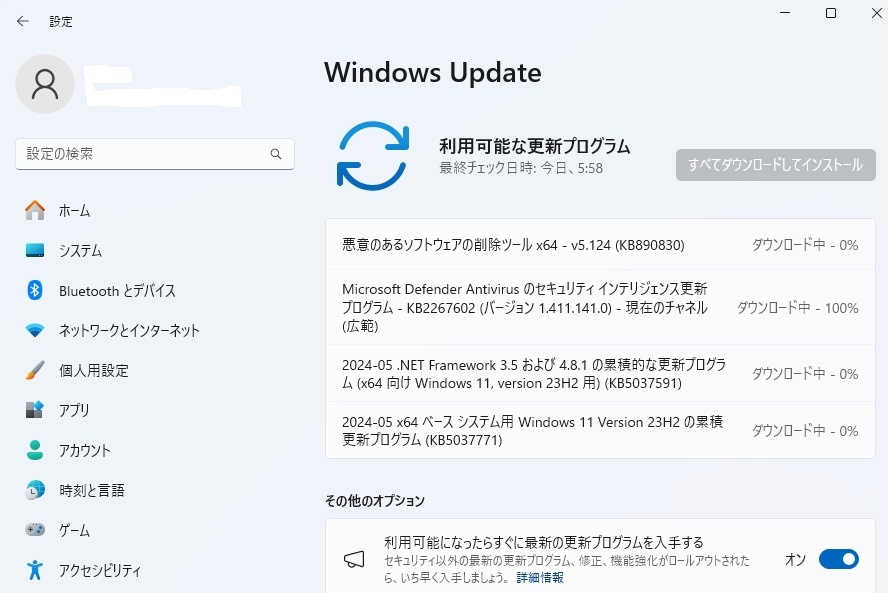
Task: Select システム from the sidebar
Action: pyautogui.click(x=80, y=250)
